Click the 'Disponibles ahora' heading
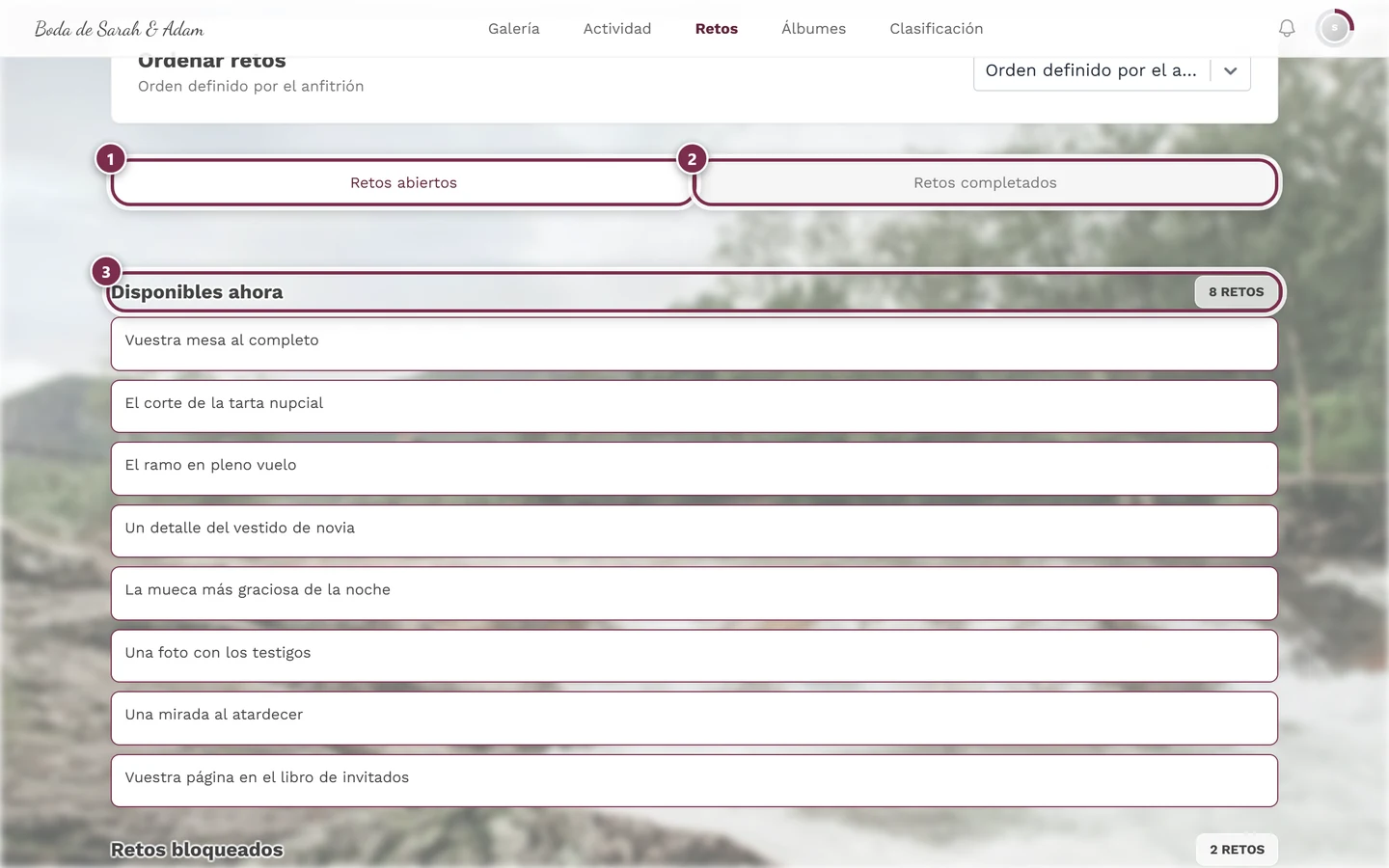 point(197,292)
